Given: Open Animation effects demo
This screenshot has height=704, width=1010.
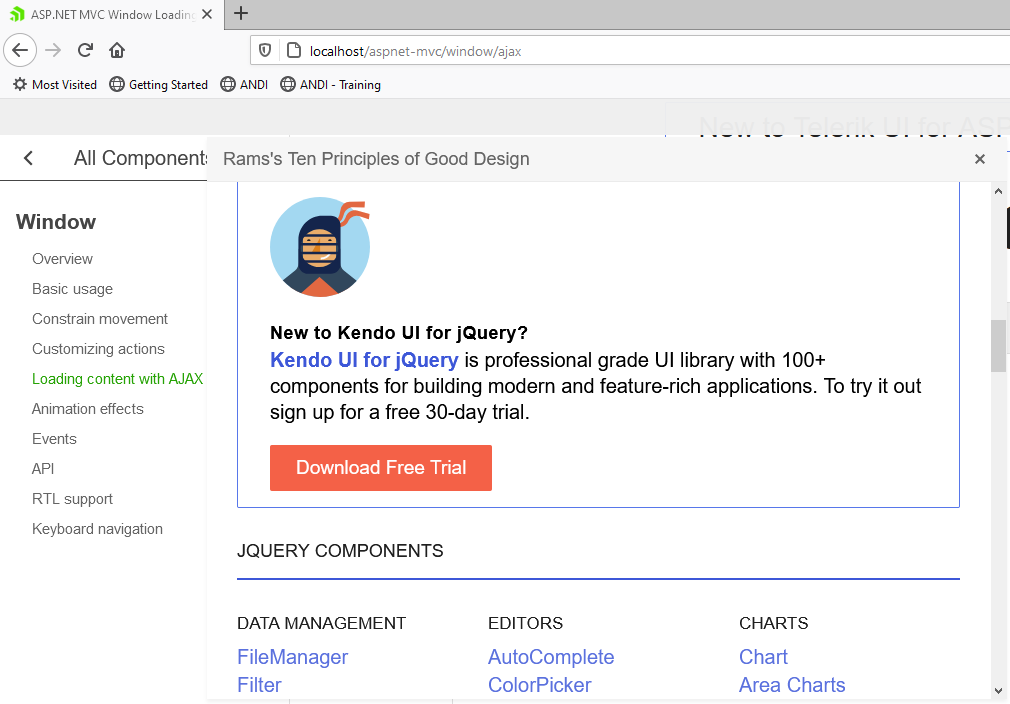Looking at the screenshot, I should tap(88, 409).
